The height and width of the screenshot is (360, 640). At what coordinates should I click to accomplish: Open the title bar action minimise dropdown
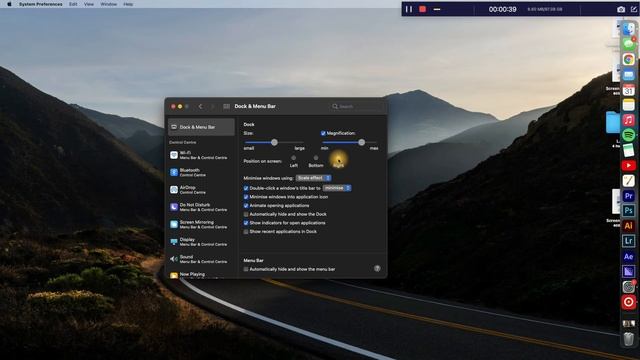(337, 188)
